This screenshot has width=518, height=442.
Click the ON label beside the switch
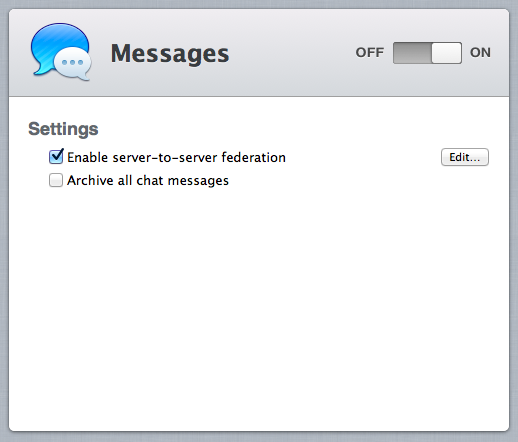pyautogui.click(x=480, y=53)
